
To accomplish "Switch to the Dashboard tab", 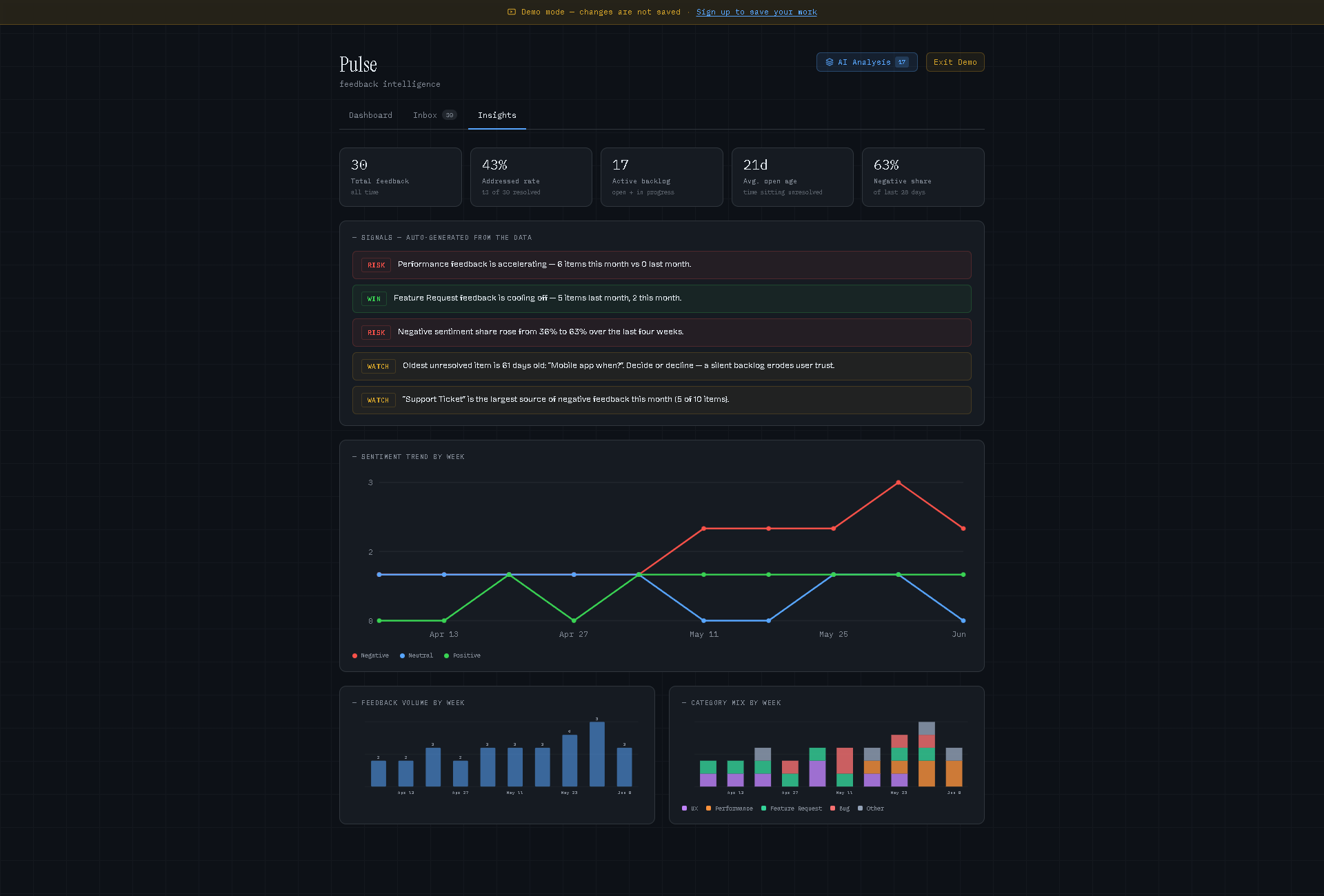I will (x=370, y=115).
